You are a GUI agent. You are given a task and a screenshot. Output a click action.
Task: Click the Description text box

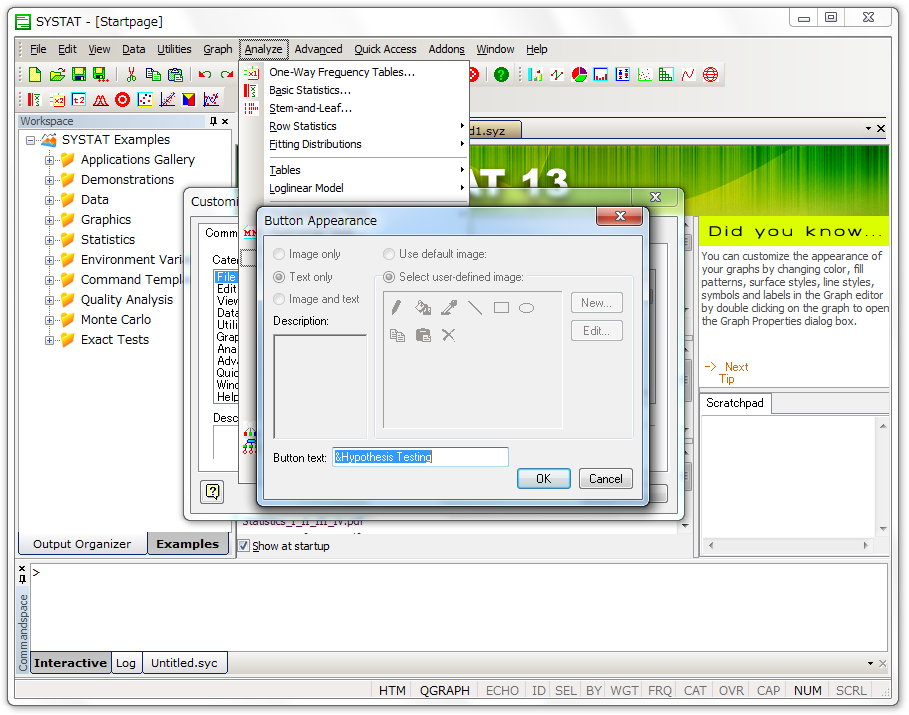[x=320, y=387]
